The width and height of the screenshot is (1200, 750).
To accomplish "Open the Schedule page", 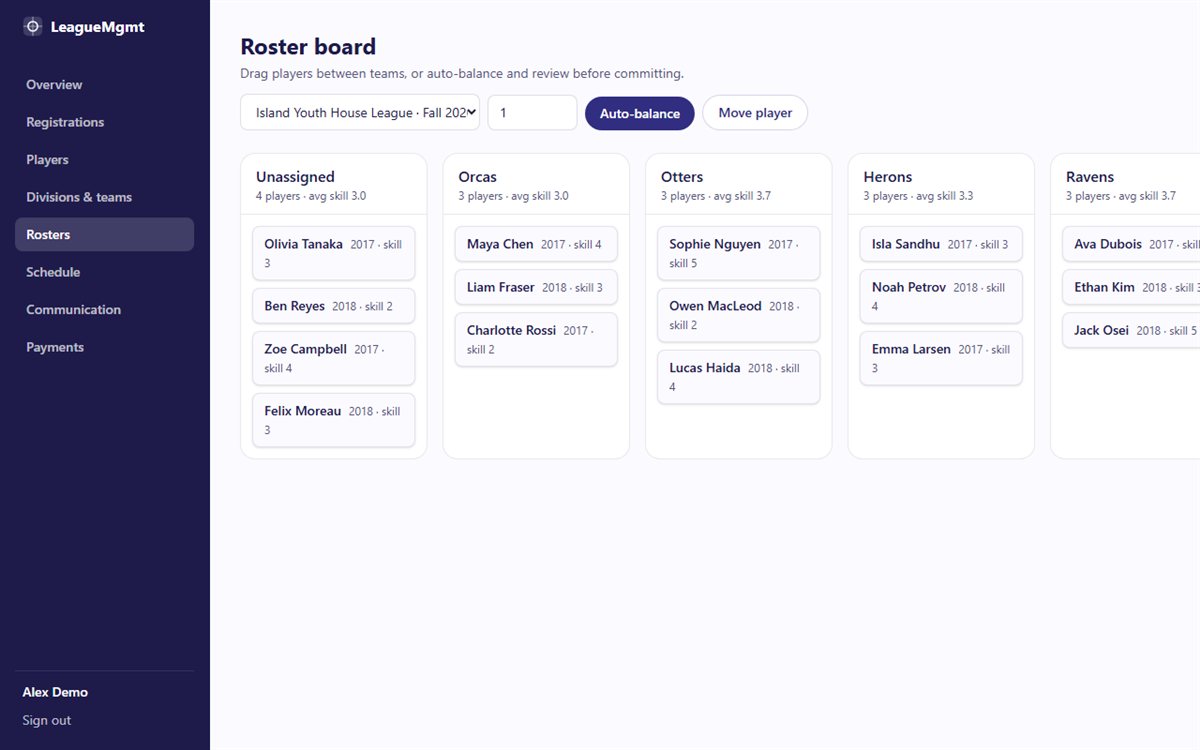I will pos(104,272).
